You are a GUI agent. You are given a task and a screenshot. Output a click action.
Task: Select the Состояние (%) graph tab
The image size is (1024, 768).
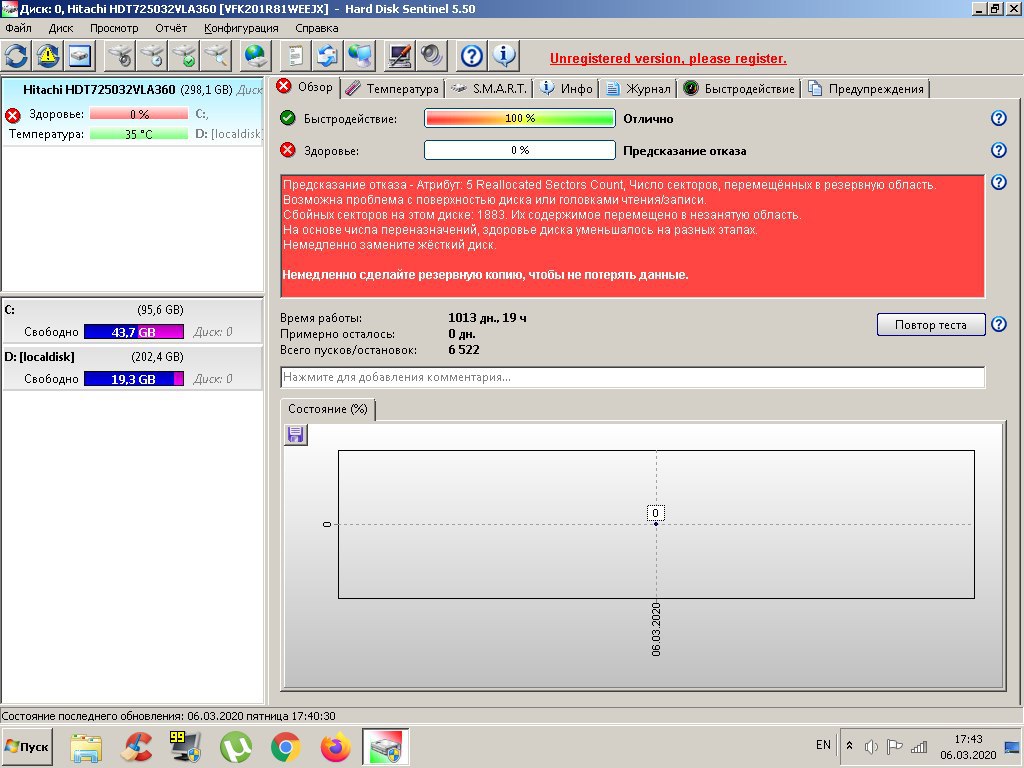tap(327, 409)
